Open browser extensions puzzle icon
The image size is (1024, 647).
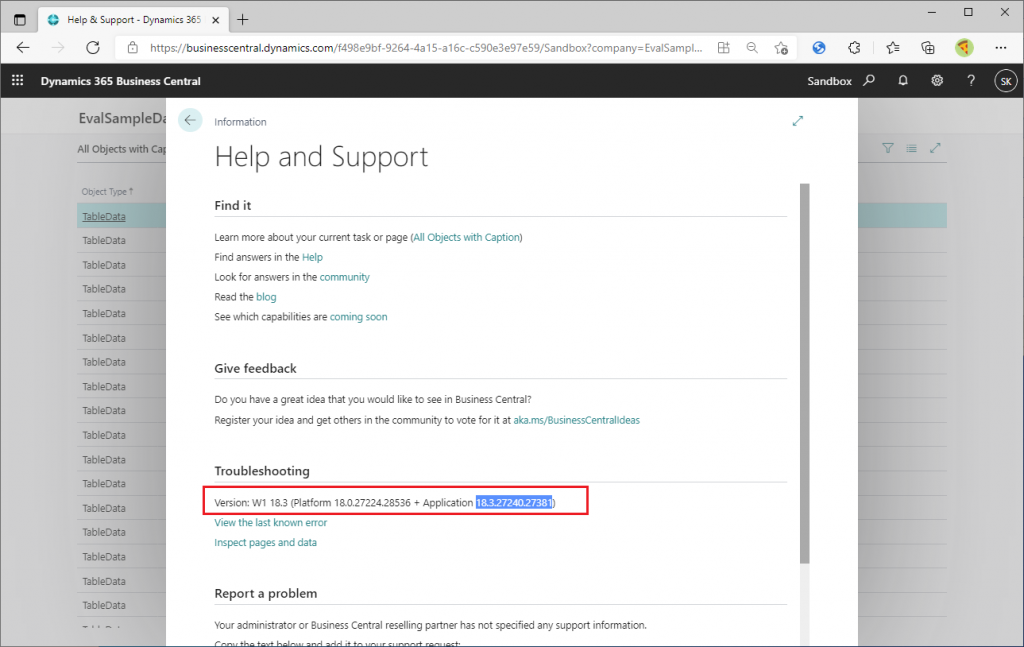coord(854,47)
